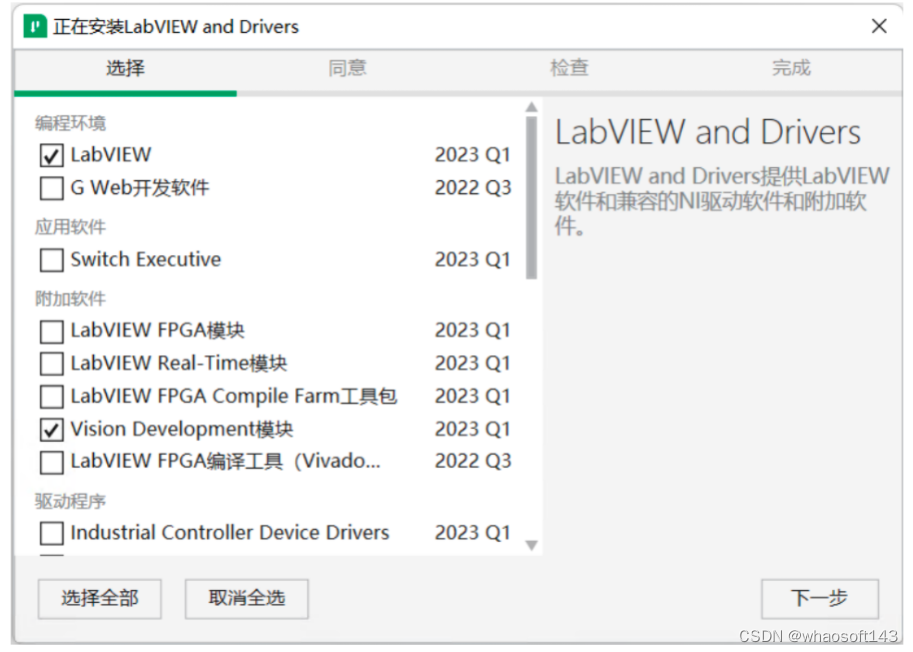Go to the 检查 review step
The height and width of the screenshot is (652, 913).
(569, 69)
